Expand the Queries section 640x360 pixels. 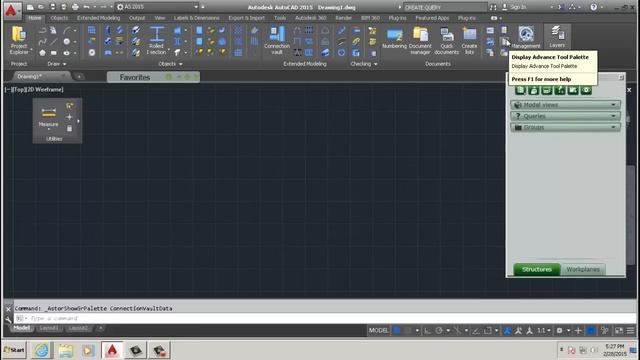click(565, 116)
